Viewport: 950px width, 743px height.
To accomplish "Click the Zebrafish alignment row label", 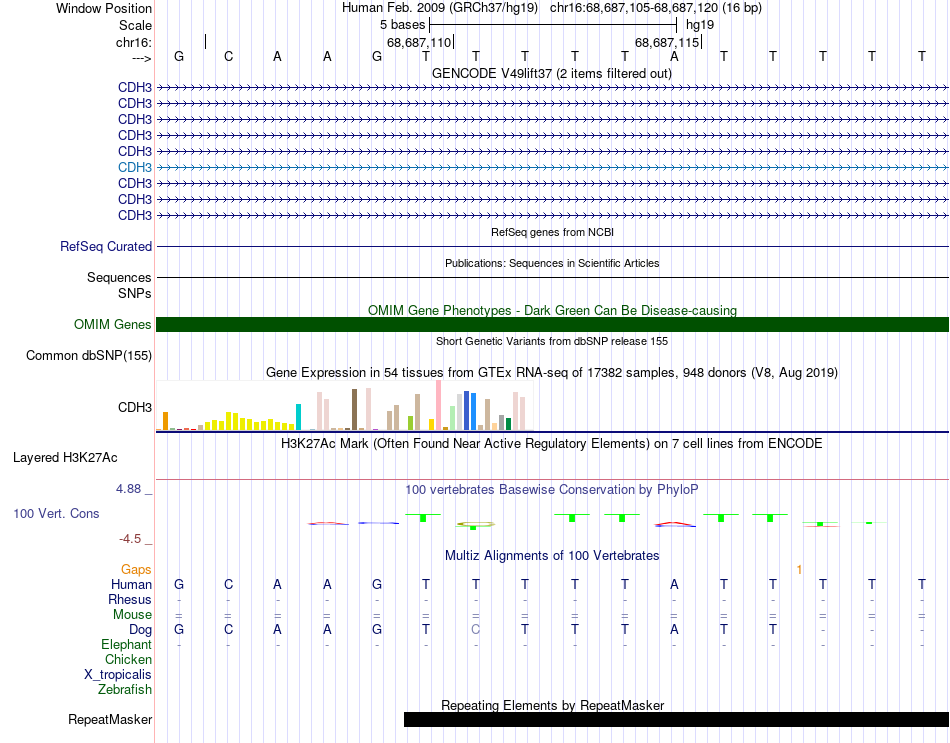I will pyautogui.click(x=125, y=690).
